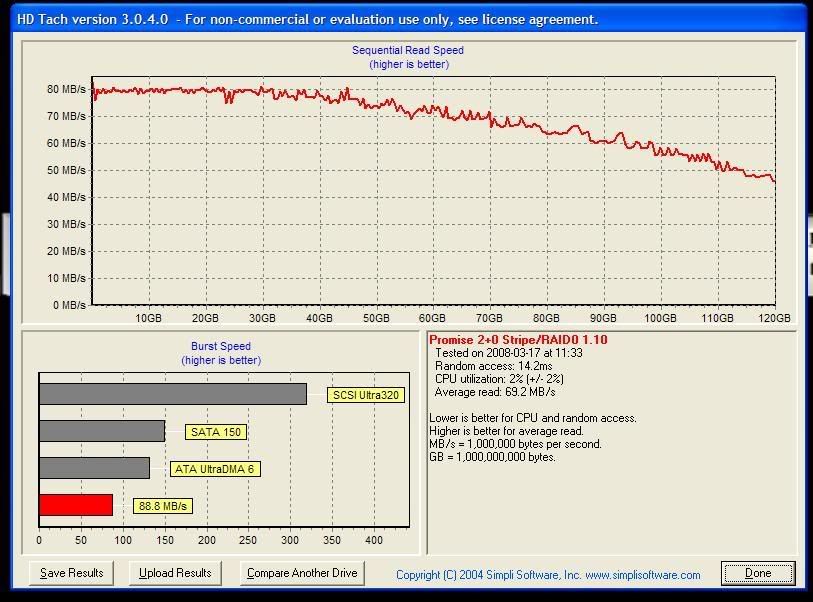Click the 60GB axis label

pos(432,318)
